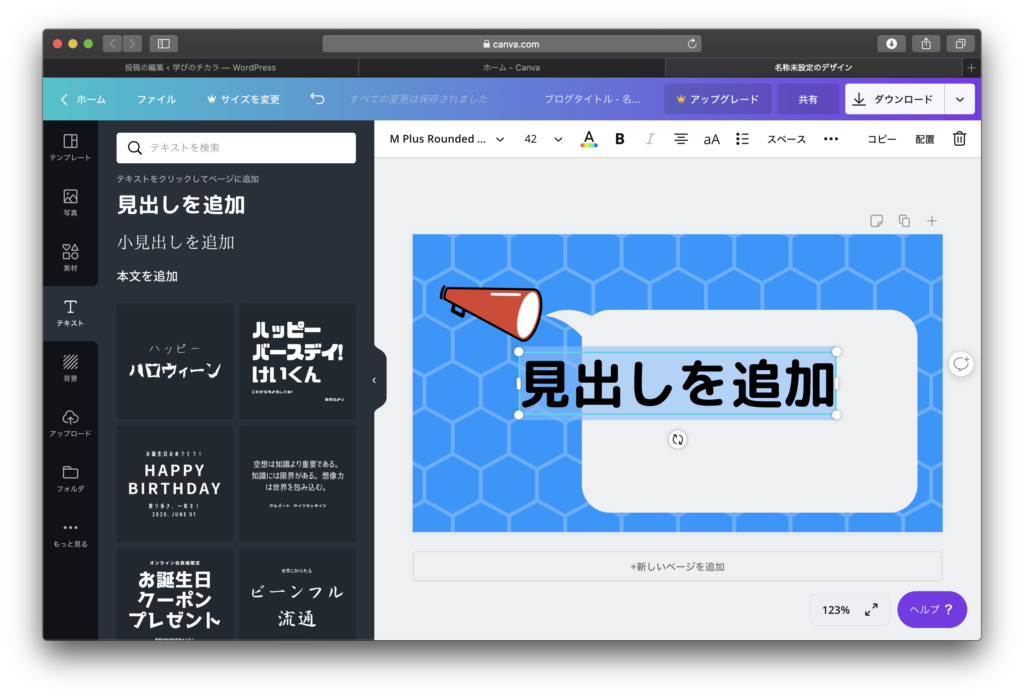Select the ハッピーバースデイ！けいくん text template
This screenshot has width=1024, height=697.
[298, 361]
